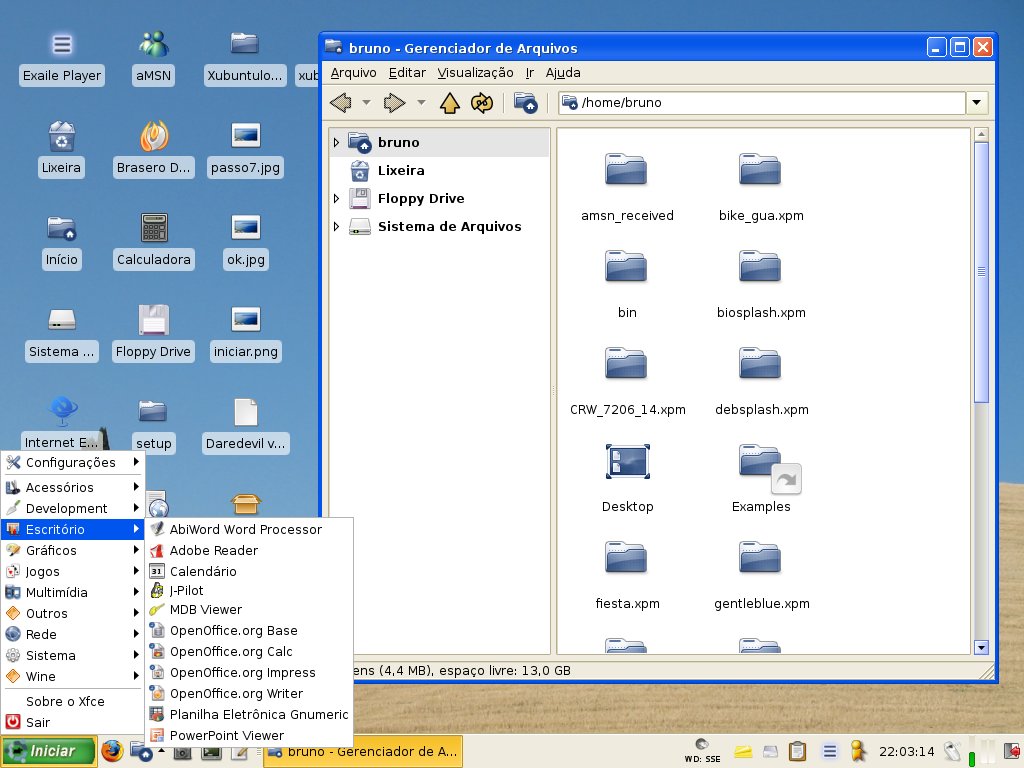Click the forward arrow in the file manager toolbar
The image size is (1024, 768).
(x=394, y=103)
